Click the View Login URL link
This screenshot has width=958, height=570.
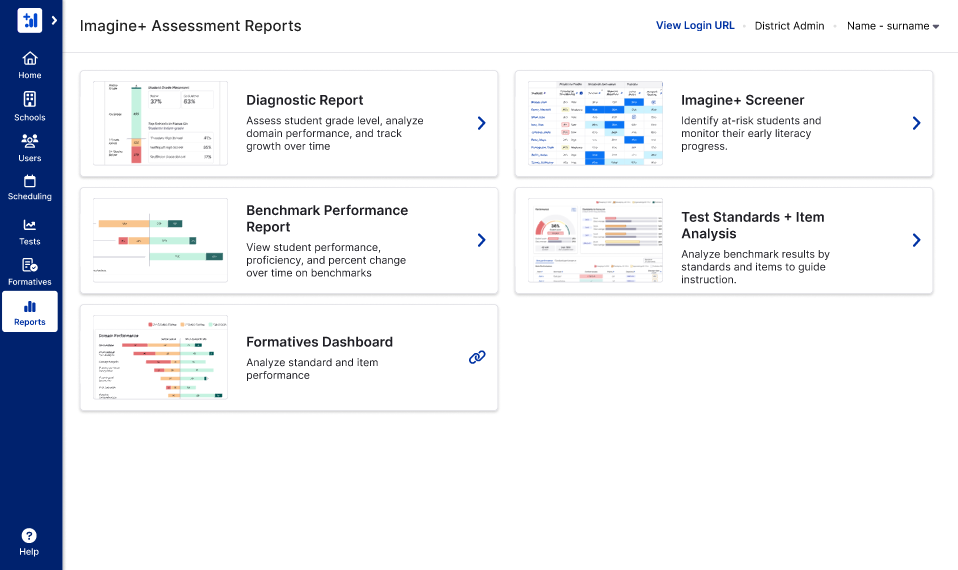pos(695,26)
